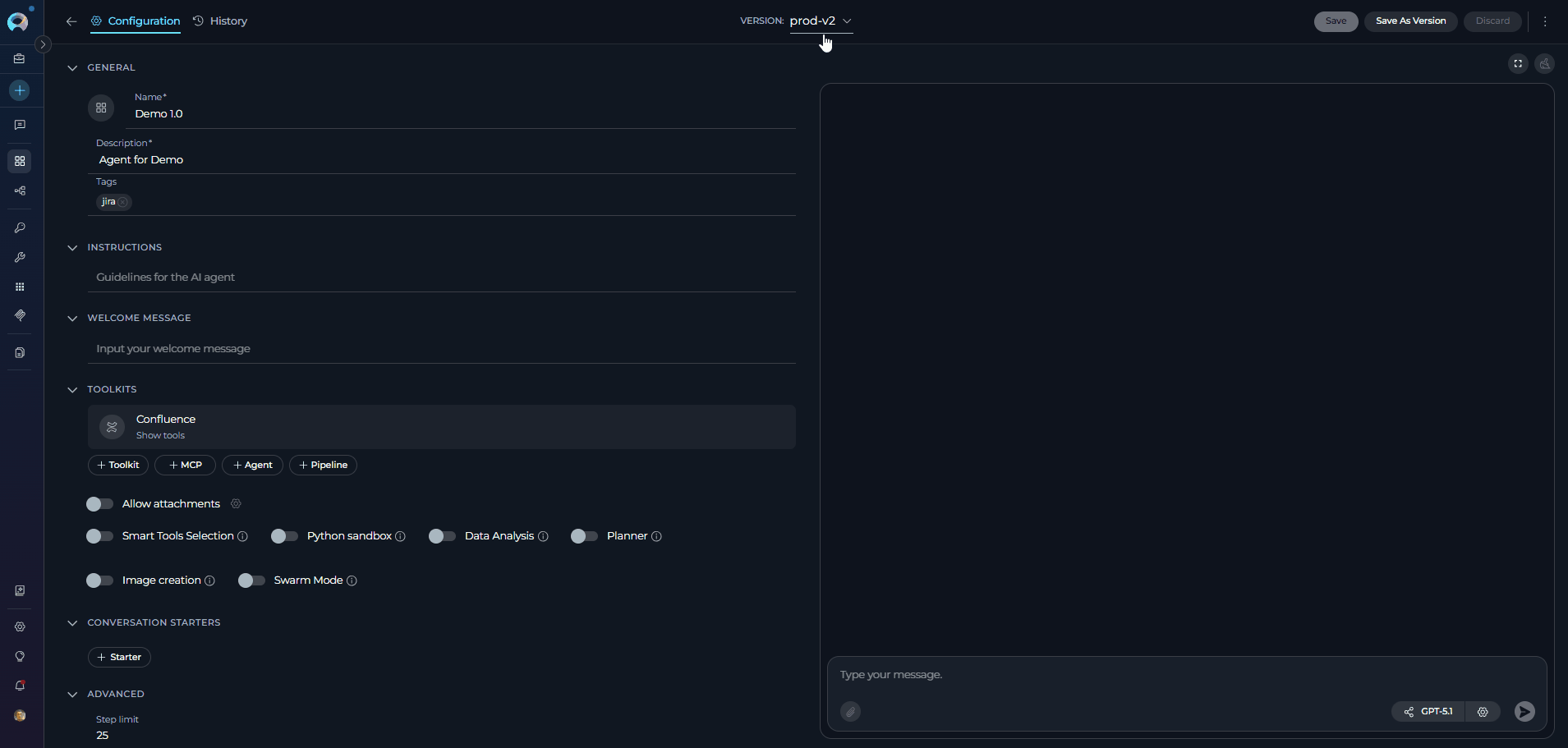Click the Save button

pyautogui.click(x=1336, y=21)
